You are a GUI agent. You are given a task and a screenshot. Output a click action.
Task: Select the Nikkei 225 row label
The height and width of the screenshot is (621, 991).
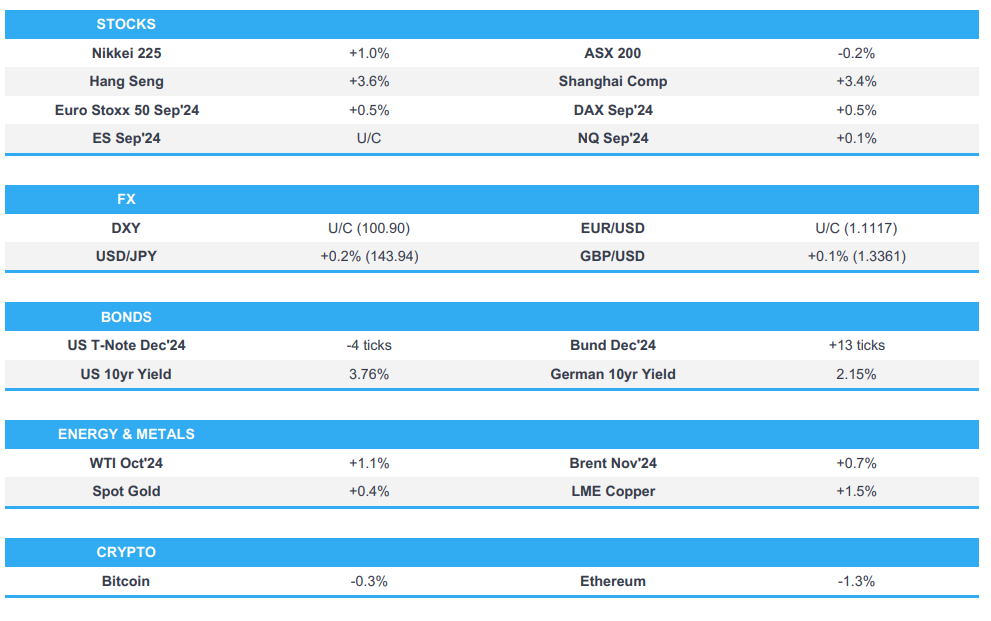[126, 53]
